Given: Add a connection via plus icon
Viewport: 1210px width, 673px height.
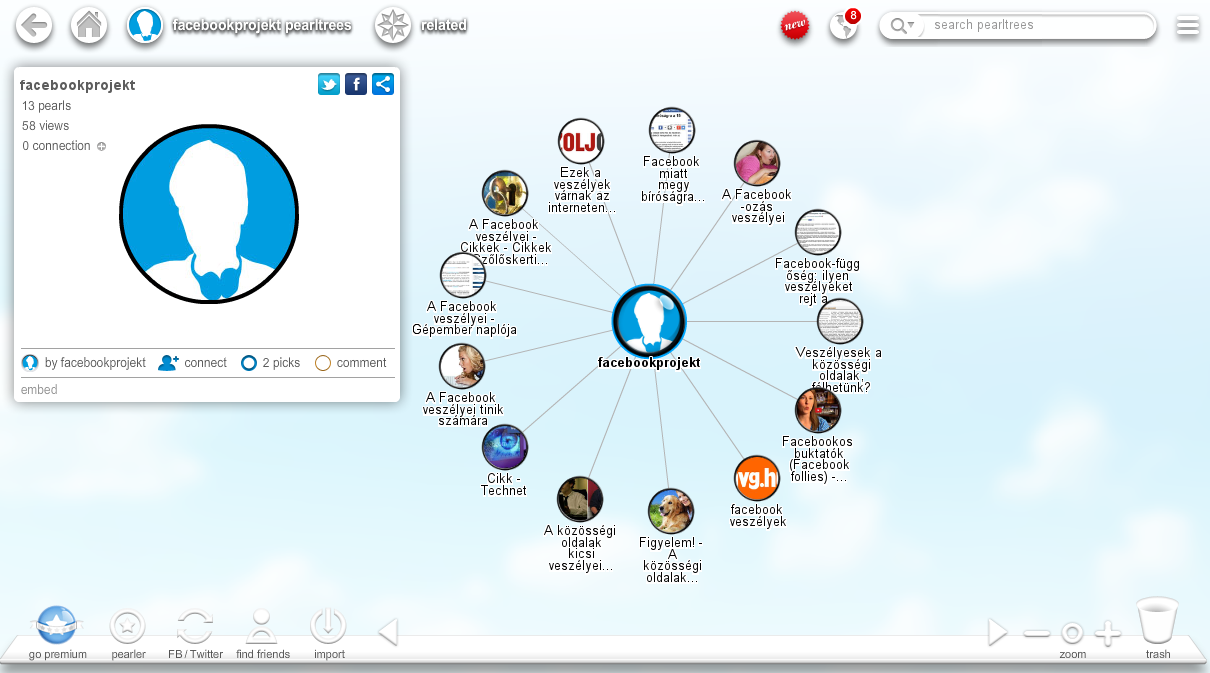Looking at the screenshot, I should (x=101, y=146).
